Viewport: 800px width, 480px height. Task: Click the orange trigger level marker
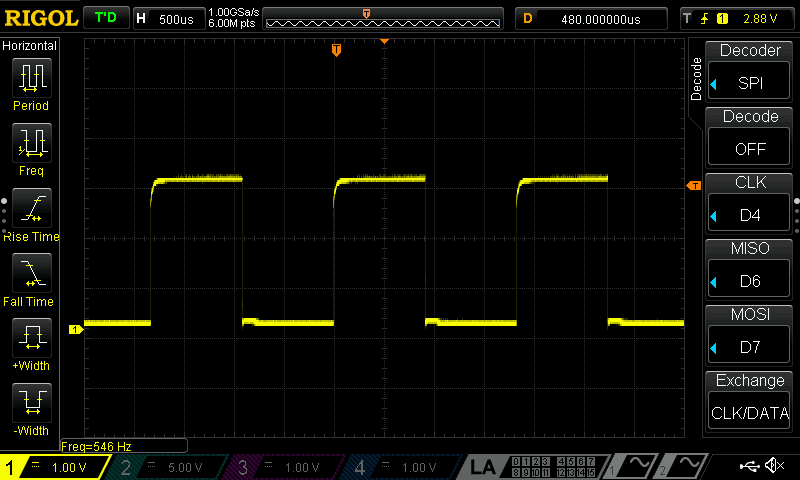pos(693,186)
